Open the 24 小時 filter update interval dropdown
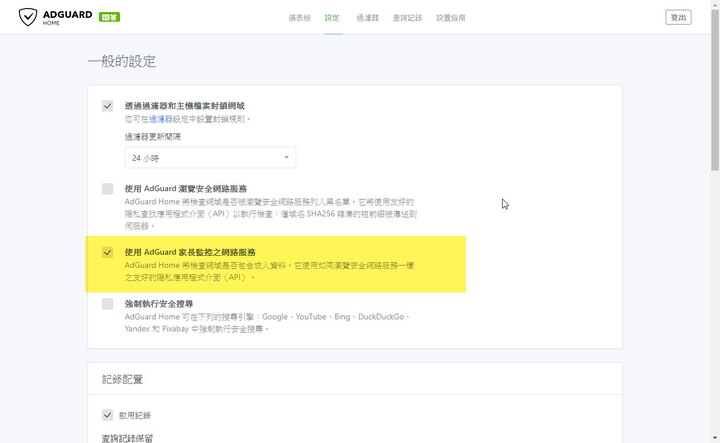 coord(210,157)
